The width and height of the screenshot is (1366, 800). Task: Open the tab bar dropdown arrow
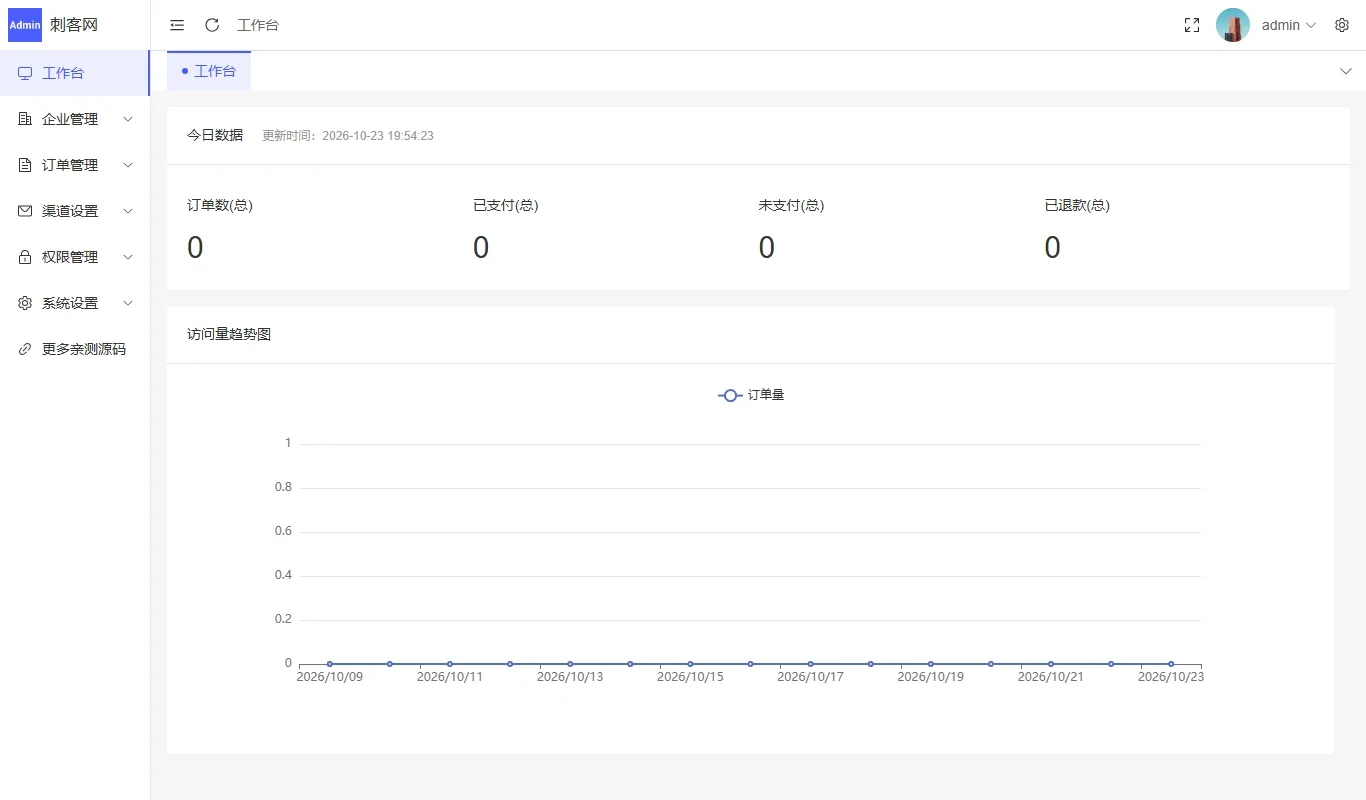pyautogui.click(x=1344, y=71)
